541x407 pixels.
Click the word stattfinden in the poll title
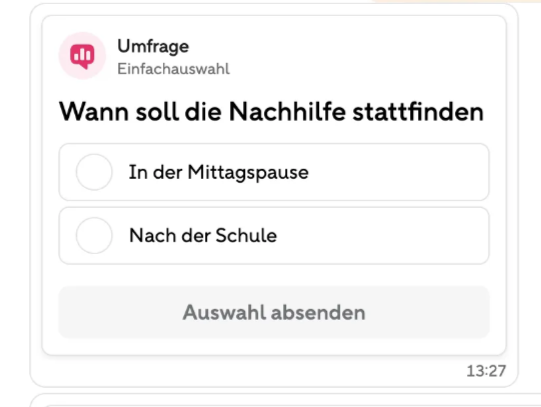pyautogui.click(x=418, y=112)
